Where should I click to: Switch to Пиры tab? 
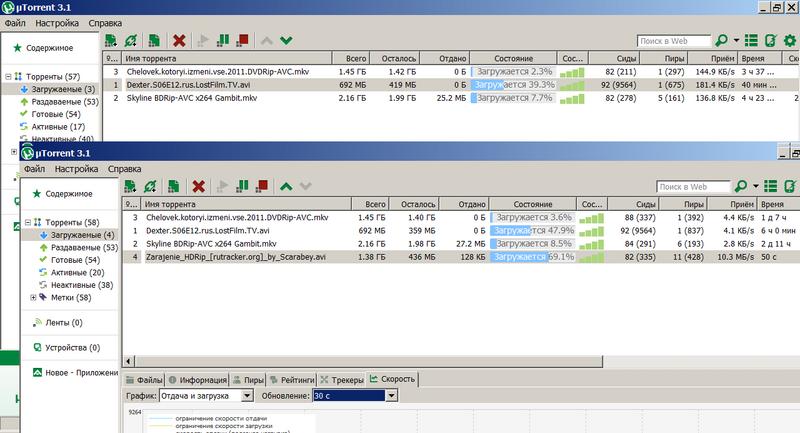pos(248,380)
